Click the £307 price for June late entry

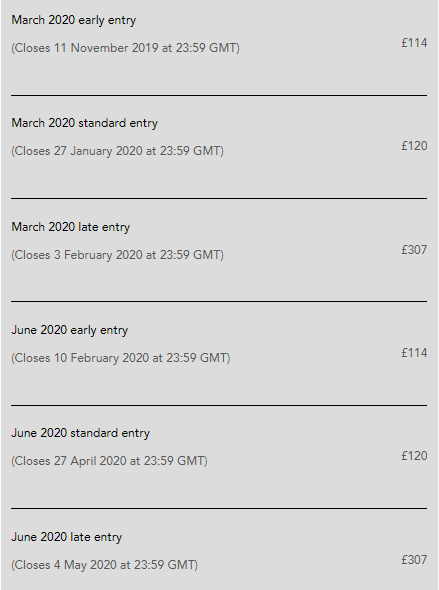[x=414, y=560]
